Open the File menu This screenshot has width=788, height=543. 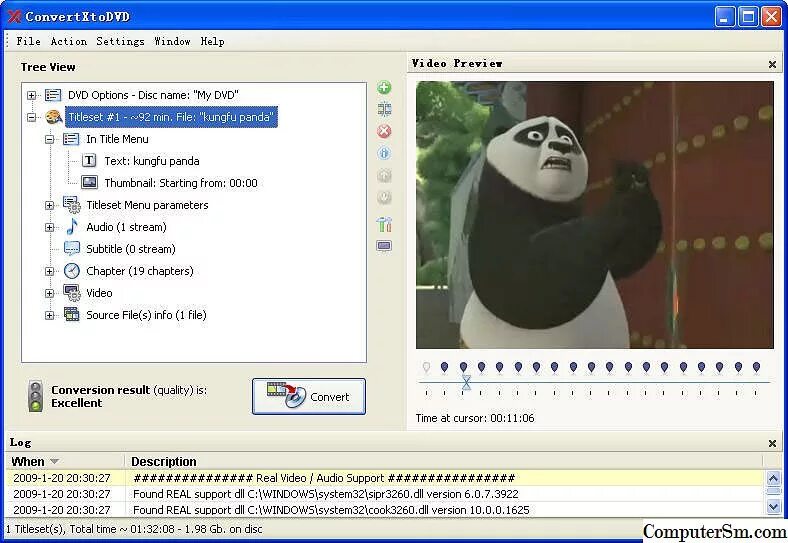pos(28,41)
